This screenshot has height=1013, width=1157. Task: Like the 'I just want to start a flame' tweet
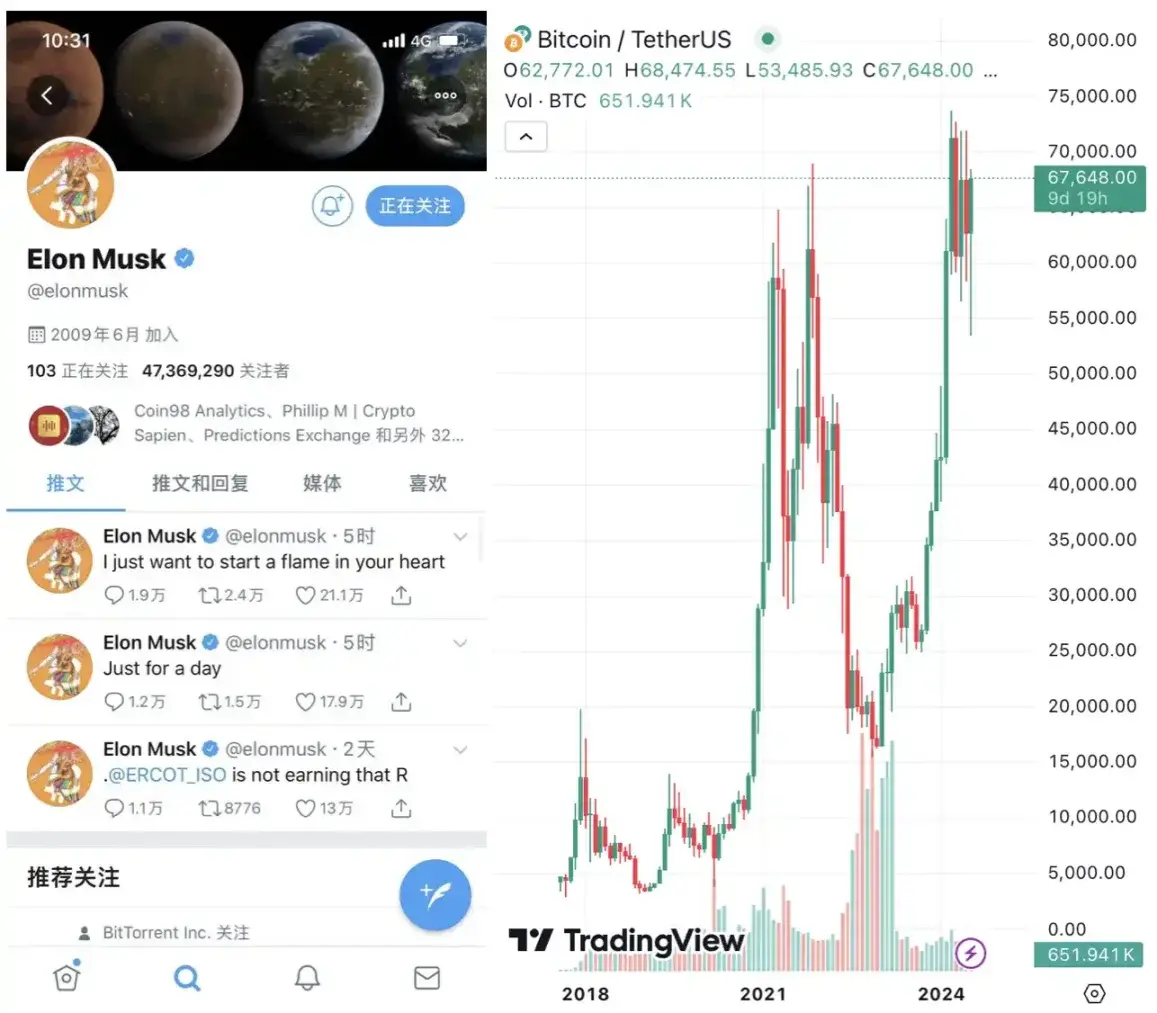[305, 595]
